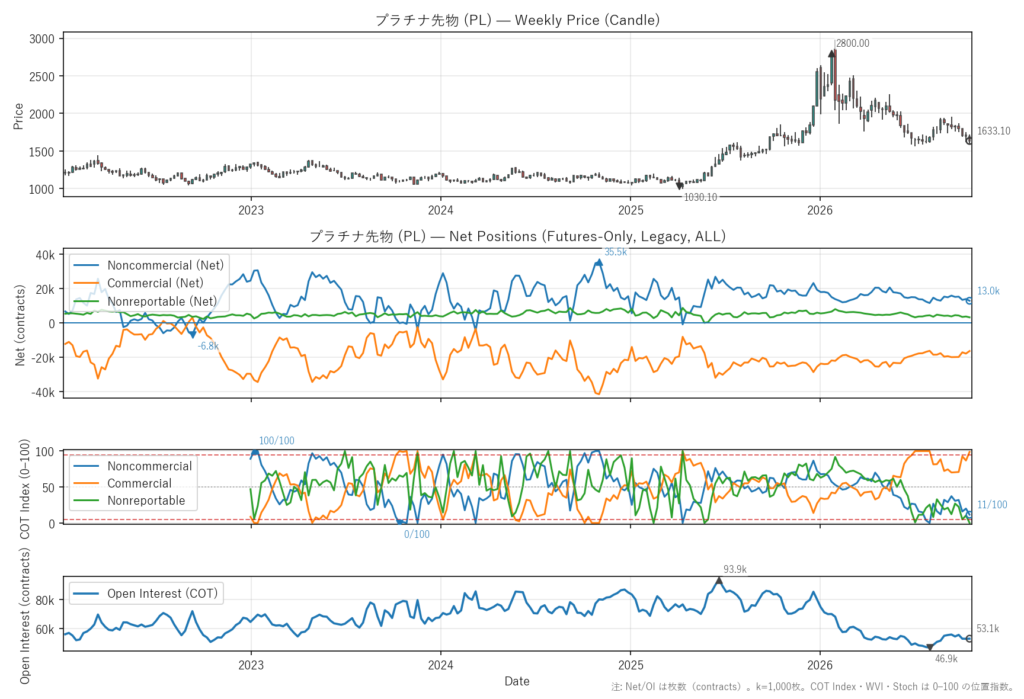Click the downward marker at the 1030.10 price low
1024x699 pixels.
680,186
